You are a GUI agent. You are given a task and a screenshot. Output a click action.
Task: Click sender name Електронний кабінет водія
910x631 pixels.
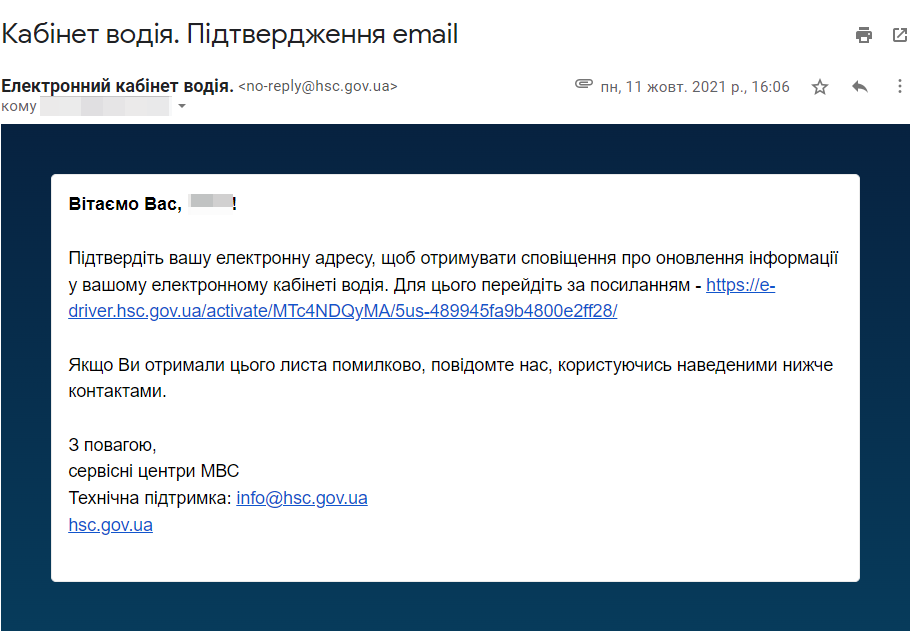[117, 86]
